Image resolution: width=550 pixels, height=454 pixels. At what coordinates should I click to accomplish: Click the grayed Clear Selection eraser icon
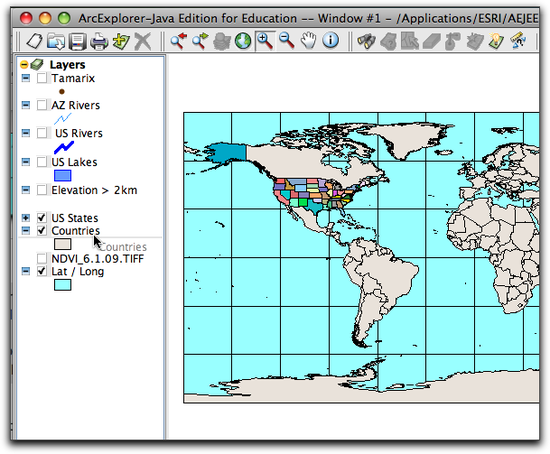pyautogui.click(x=432, y=41)
